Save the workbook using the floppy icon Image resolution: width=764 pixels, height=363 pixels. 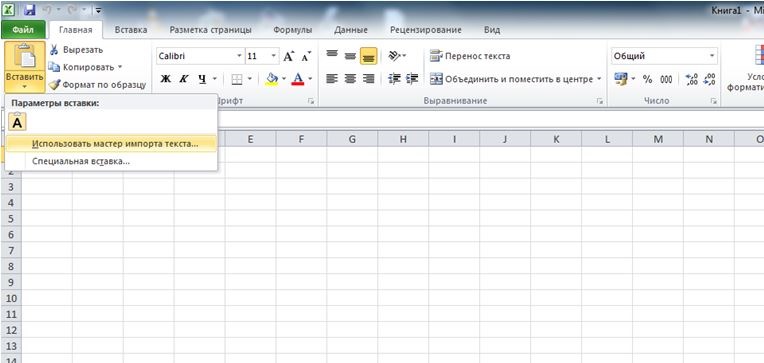click(x=30, y=9)
